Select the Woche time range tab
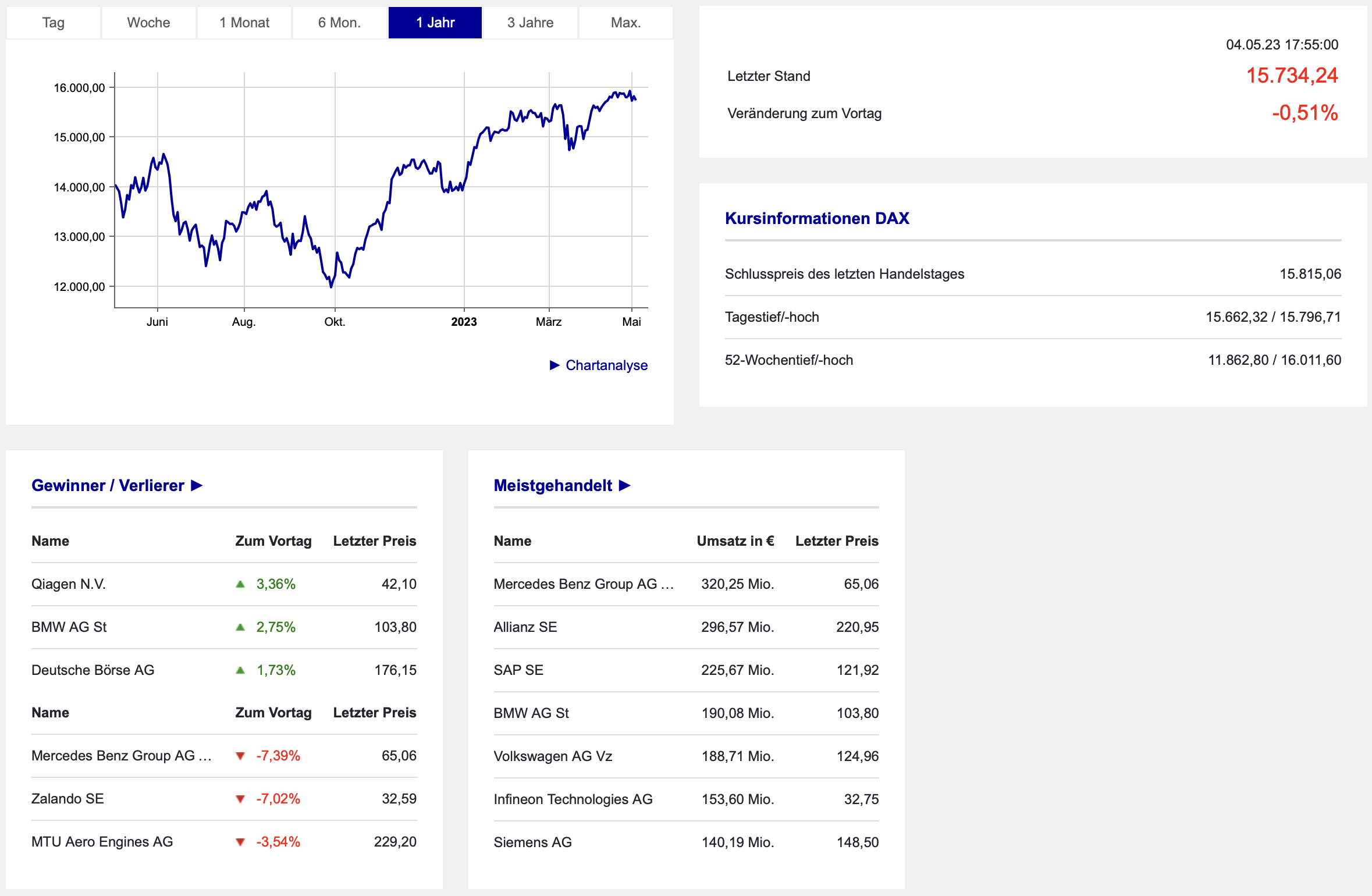The image size is (1372, 896). tap(148, 23)
